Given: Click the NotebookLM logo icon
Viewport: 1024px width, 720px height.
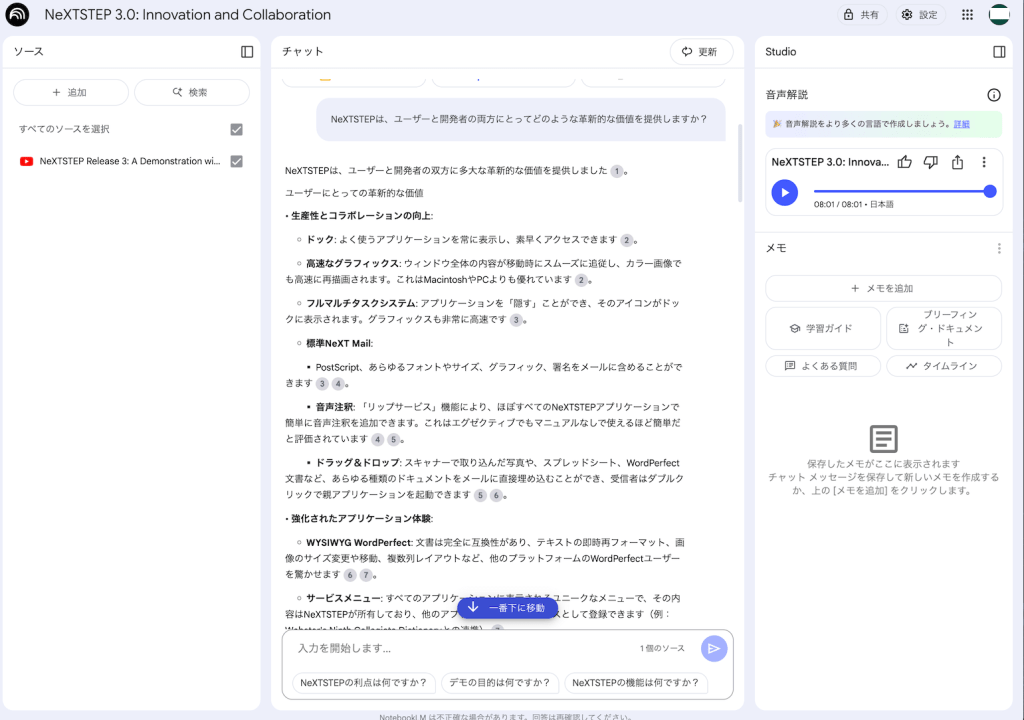Looking at the screenshot, I should point(18,14).
